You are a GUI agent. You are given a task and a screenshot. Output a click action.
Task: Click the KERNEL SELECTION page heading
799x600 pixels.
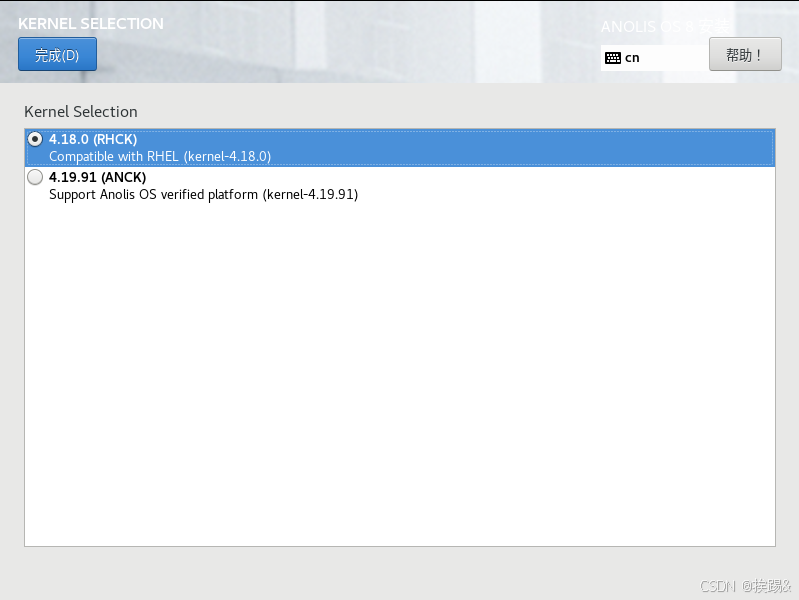(91, 23)
